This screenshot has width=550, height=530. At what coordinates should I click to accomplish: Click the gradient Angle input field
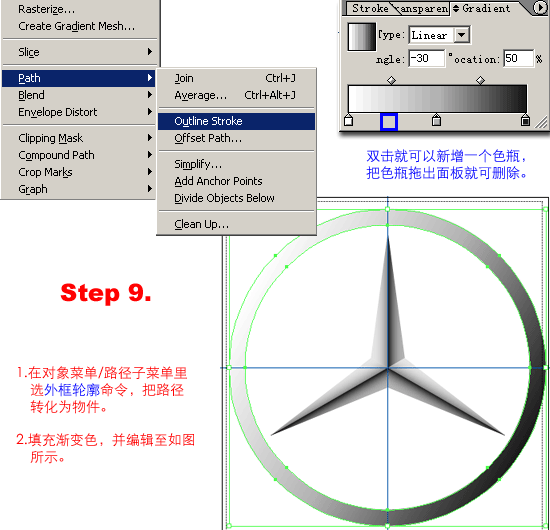pyautogui.click(x=427, y=58)
